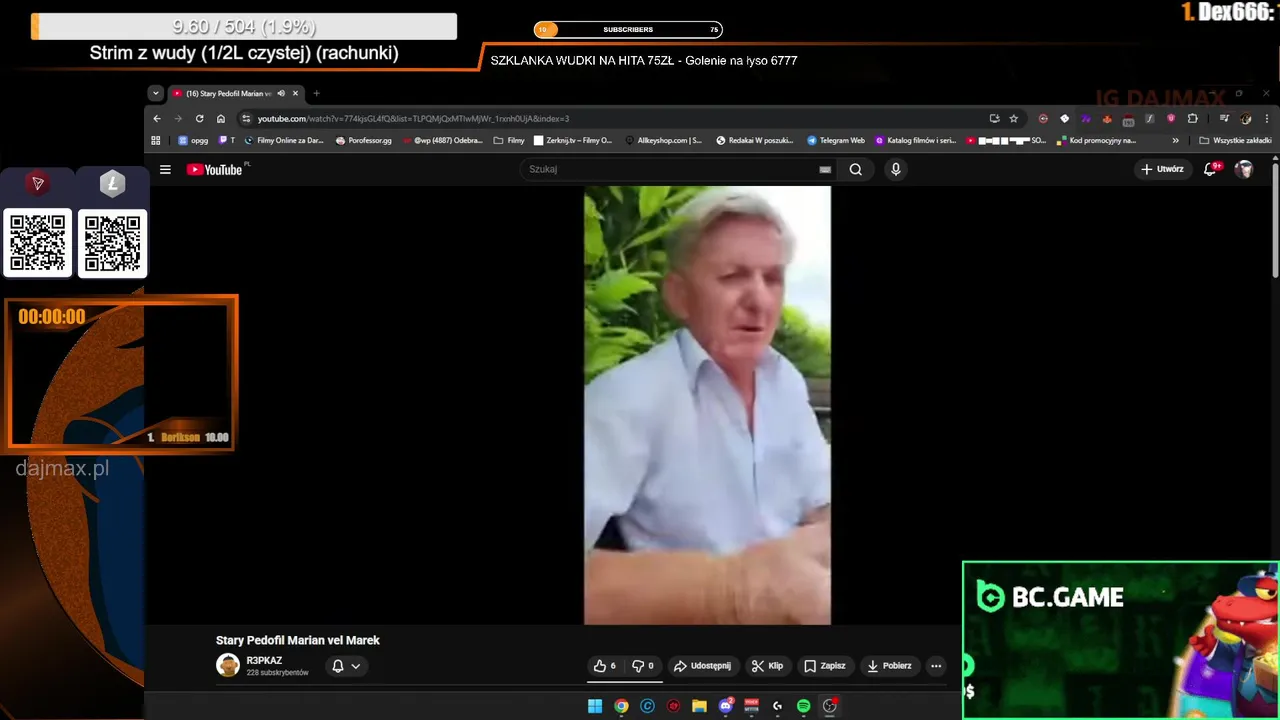Save video with the Zapisz button

click(x=825, y=666)
